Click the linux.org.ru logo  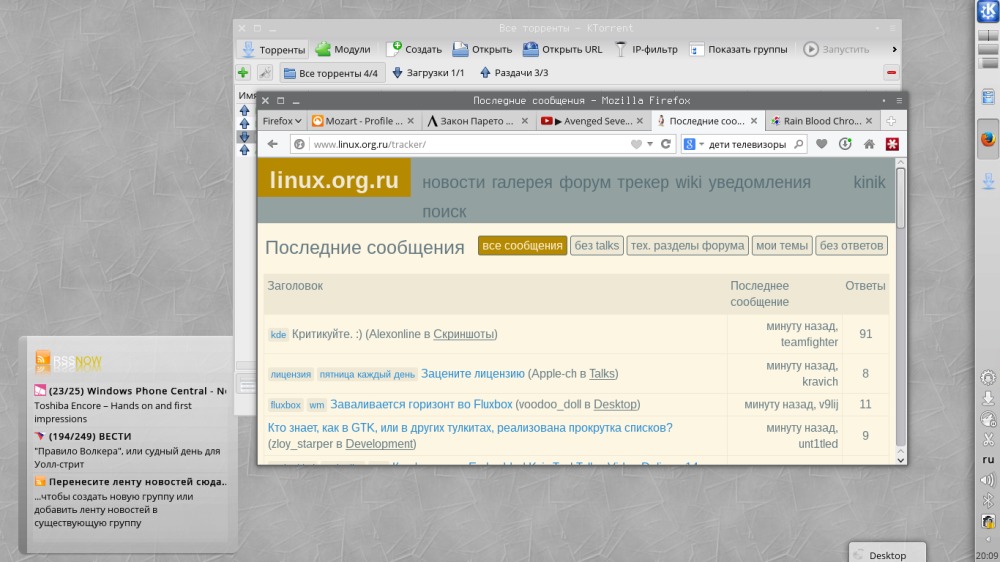pyautogui.click(x=334, y=179)
